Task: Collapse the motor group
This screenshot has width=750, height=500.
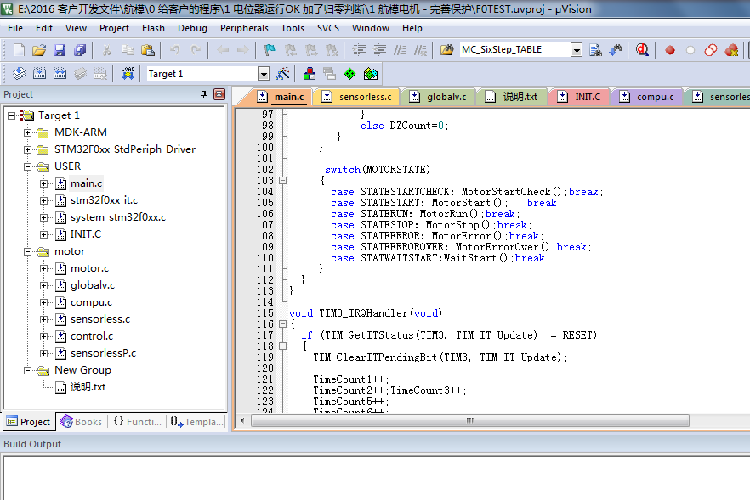Action: 28,252
